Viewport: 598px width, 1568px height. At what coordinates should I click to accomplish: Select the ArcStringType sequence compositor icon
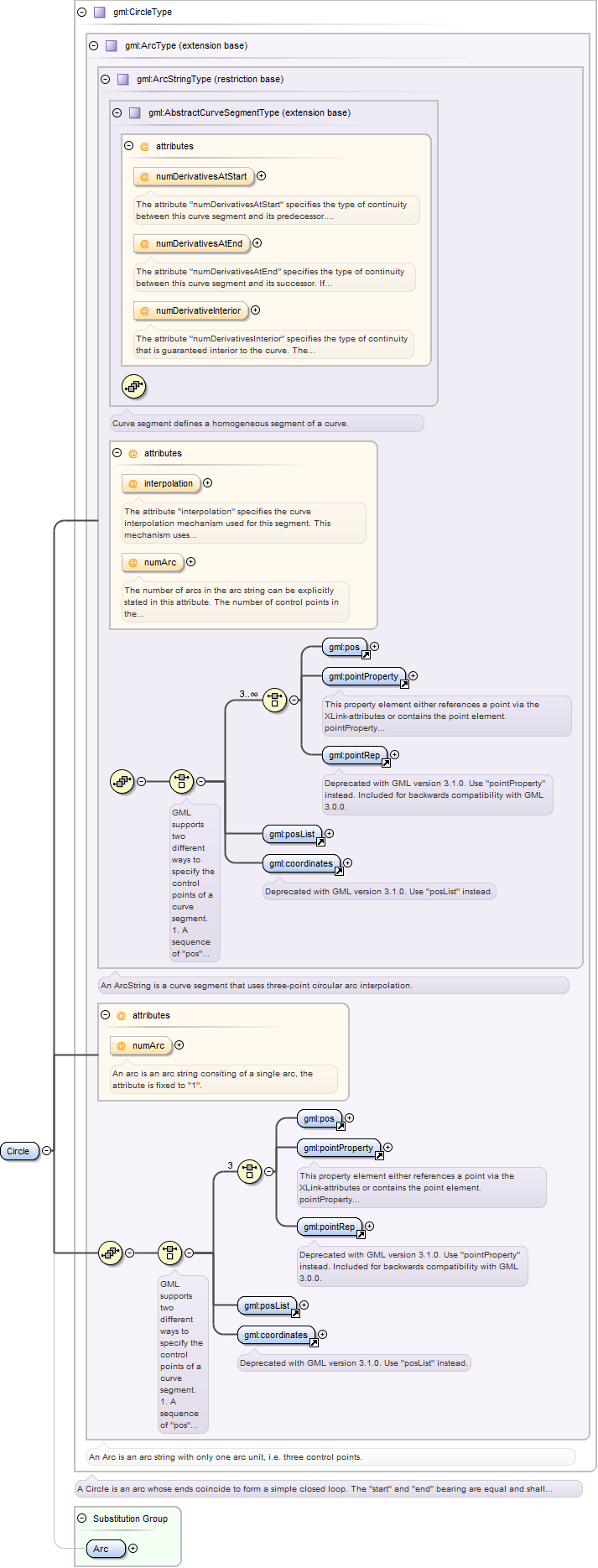click(x=122, y=781)
